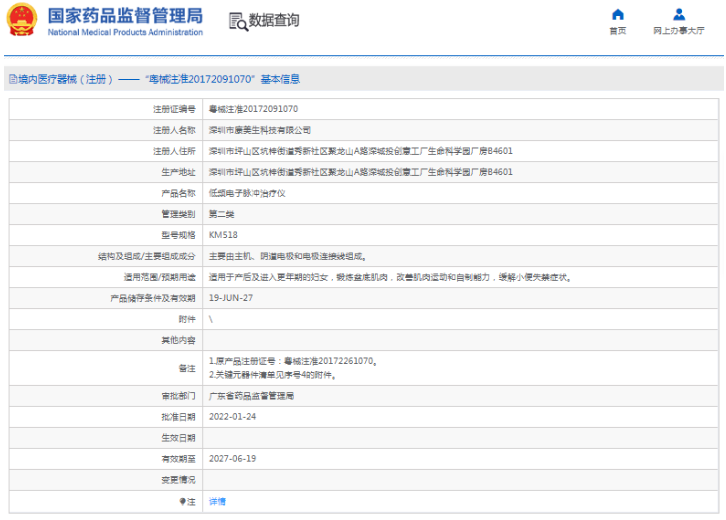Click the national emblem logo
726x520 pixels.
[22, 20]
